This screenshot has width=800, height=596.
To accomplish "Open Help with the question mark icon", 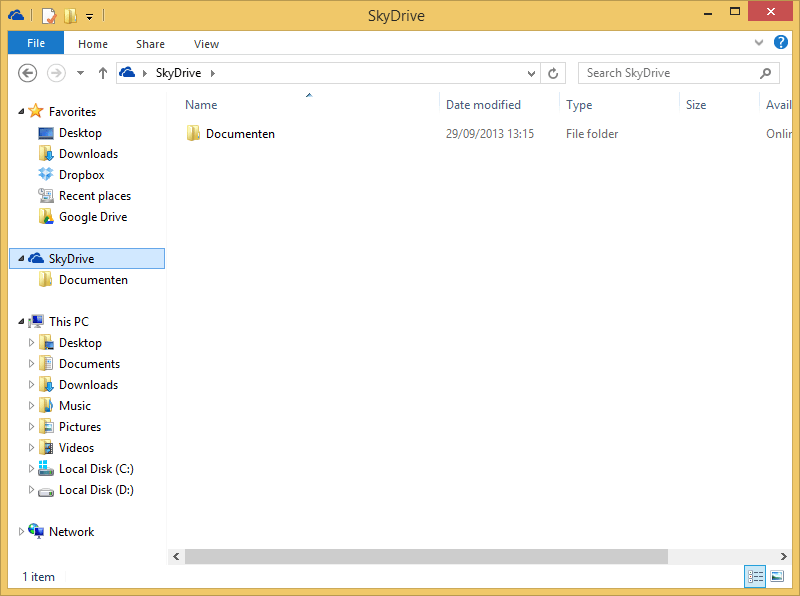I will (781, 42).
